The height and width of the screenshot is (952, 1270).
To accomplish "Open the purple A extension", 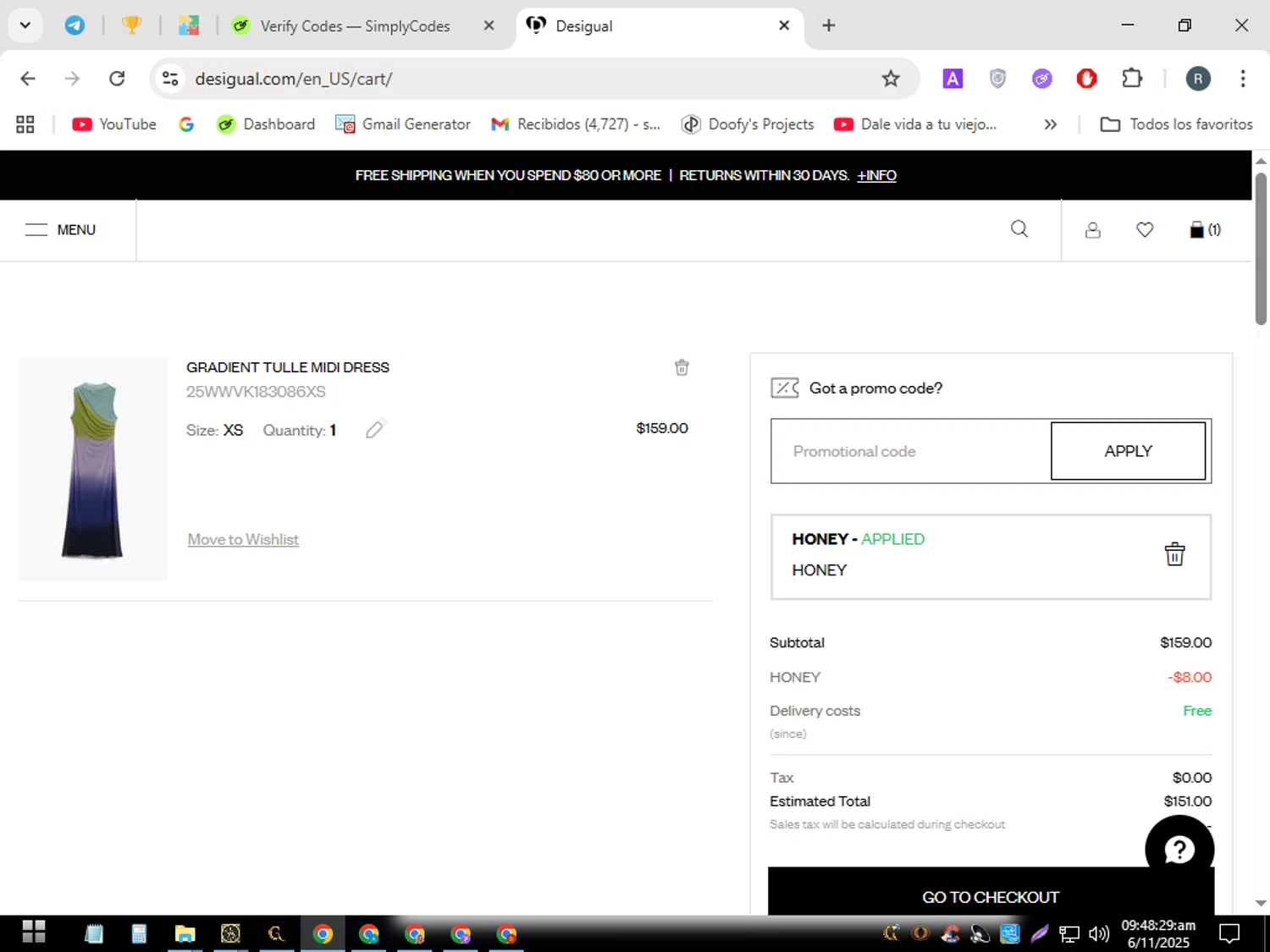I will (952, 79).
